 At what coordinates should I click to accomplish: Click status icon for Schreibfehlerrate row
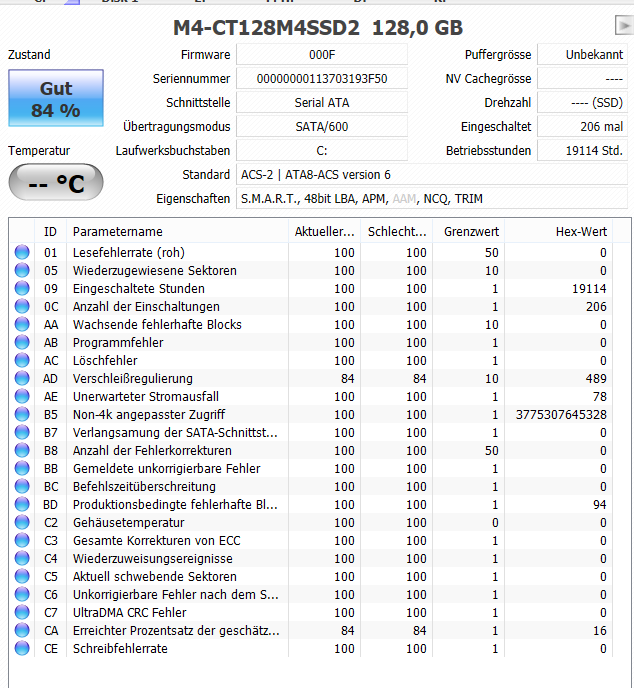click(x=22, y=648)
